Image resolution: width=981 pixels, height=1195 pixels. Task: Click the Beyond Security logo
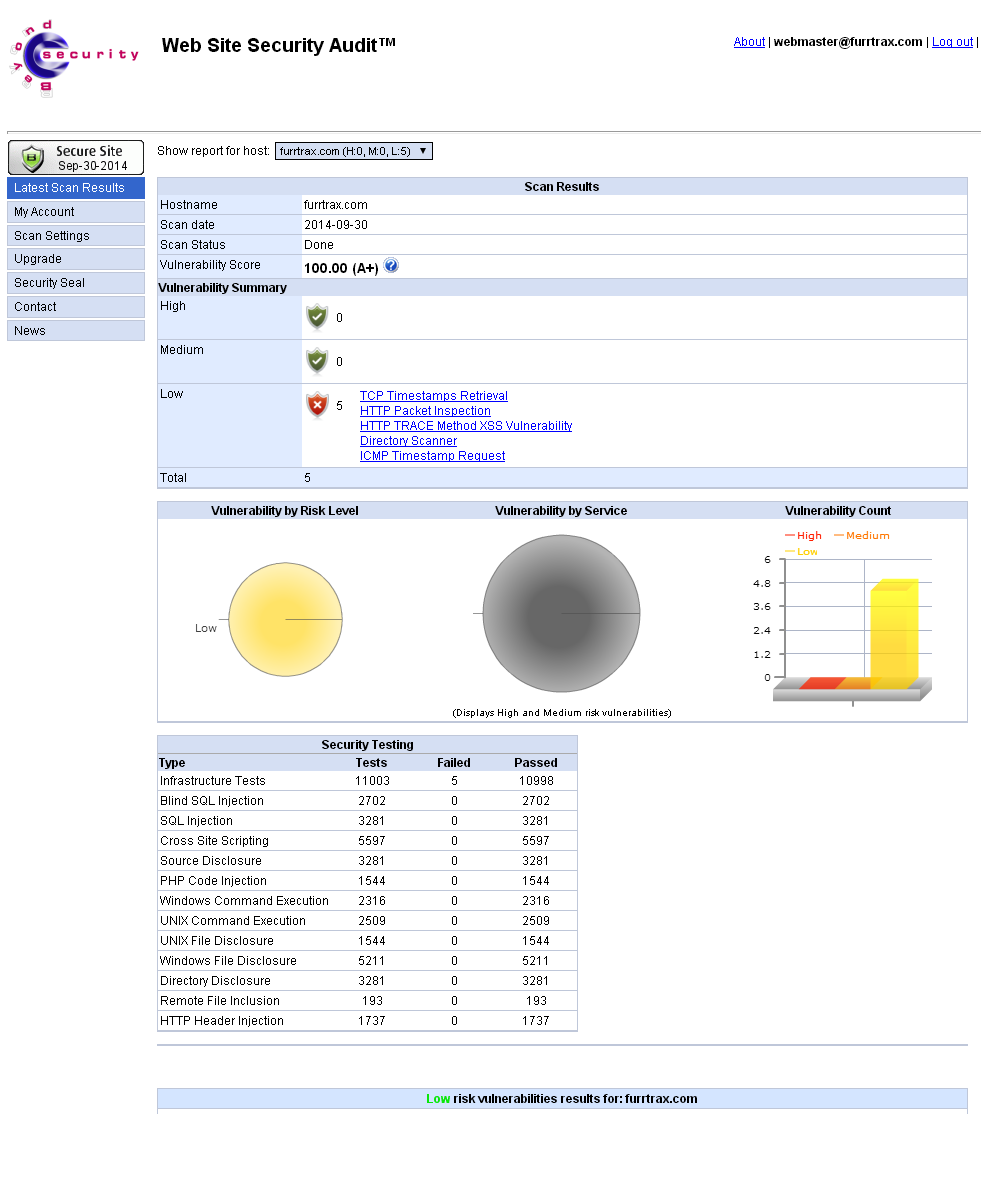(x=72, y=57)
